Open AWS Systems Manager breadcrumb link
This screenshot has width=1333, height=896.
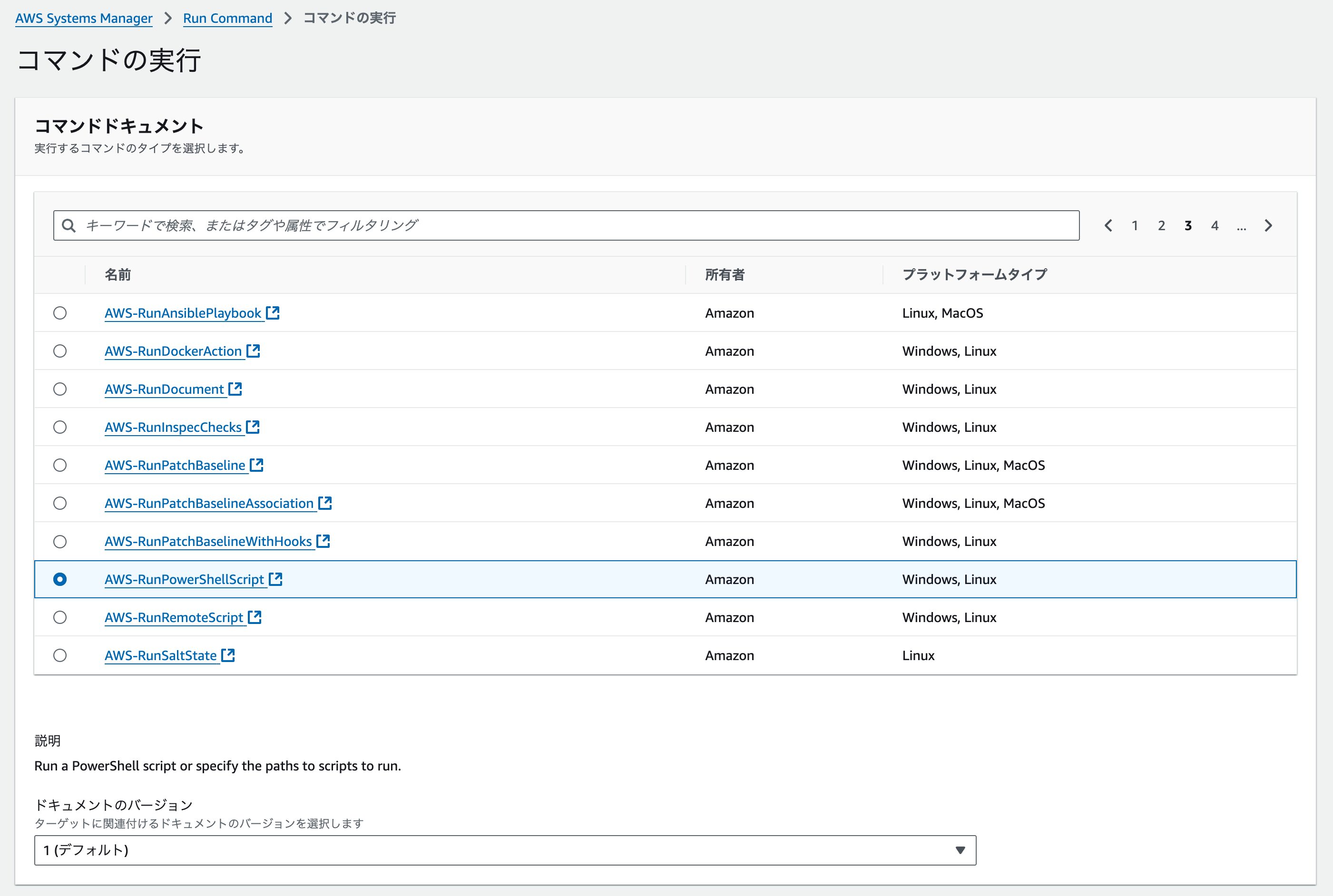84,18
